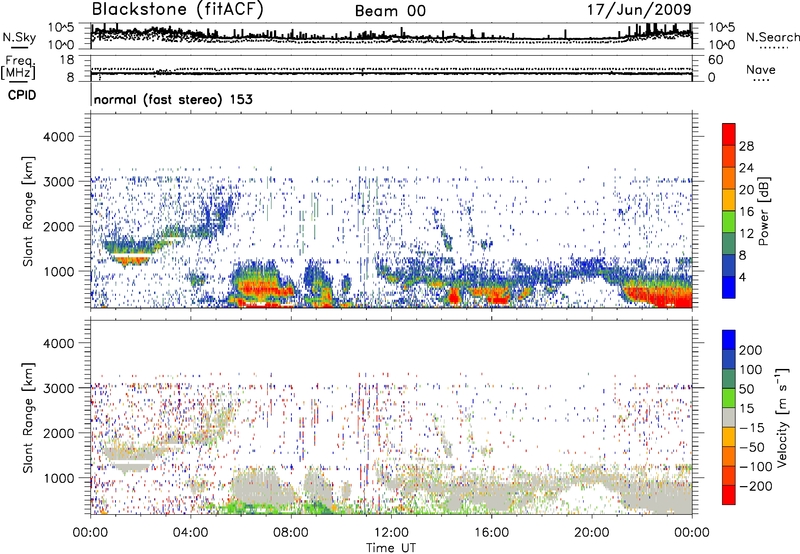Click the '08:00' time tick label
Image resolution: width=800 pixels, height=554 pixels.
point(291,533)
